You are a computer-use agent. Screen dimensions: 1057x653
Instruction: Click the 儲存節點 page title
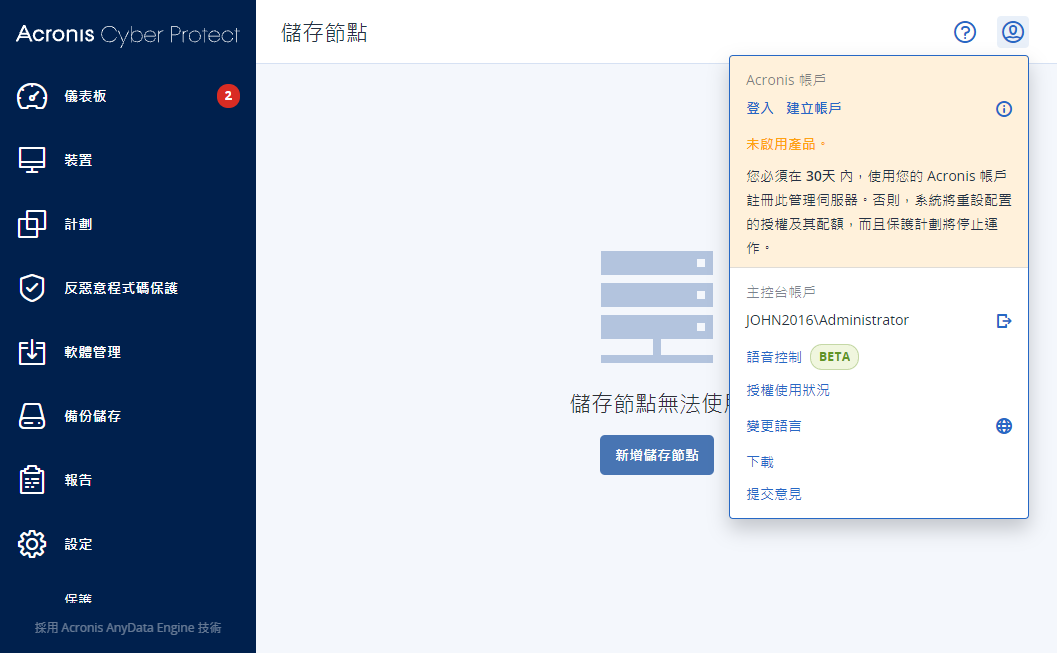pyautogui.click(x=324, y=32)
